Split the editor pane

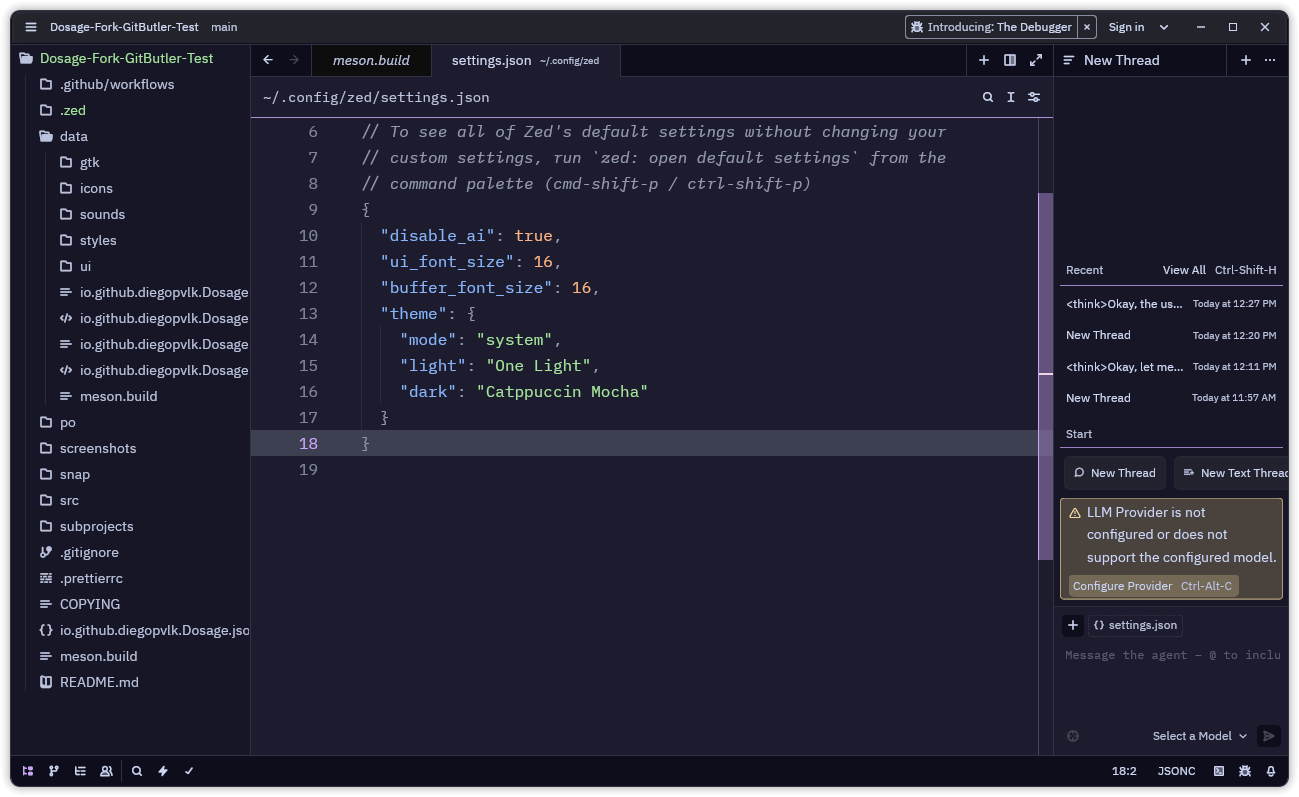pyautogui.click(x=1010, y=60)
